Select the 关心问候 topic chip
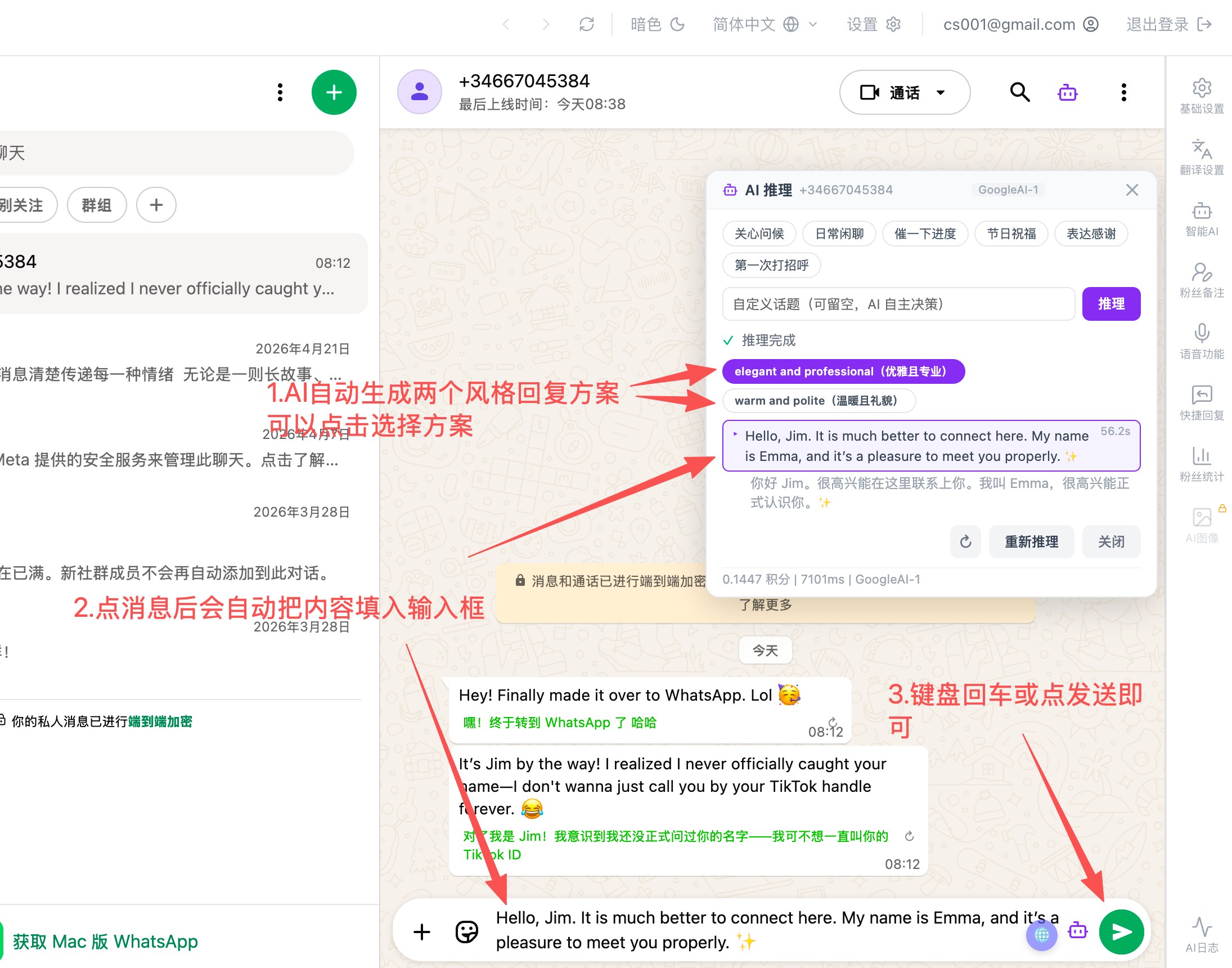This screenshot has height=968, width=1232. coord(759,234)
